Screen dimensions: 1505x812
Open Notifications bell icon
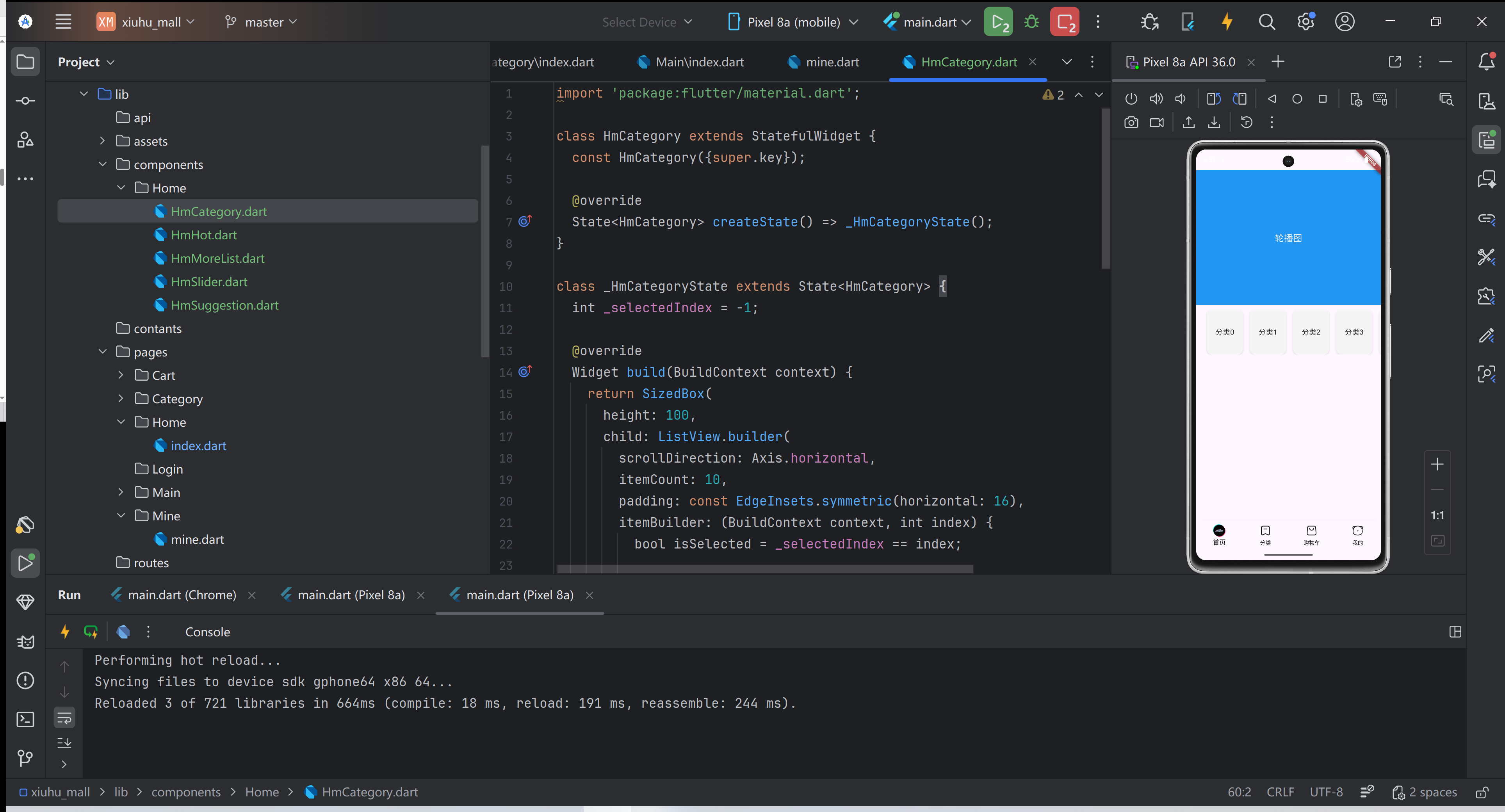pyautogui.click(x=1486, y=61)
